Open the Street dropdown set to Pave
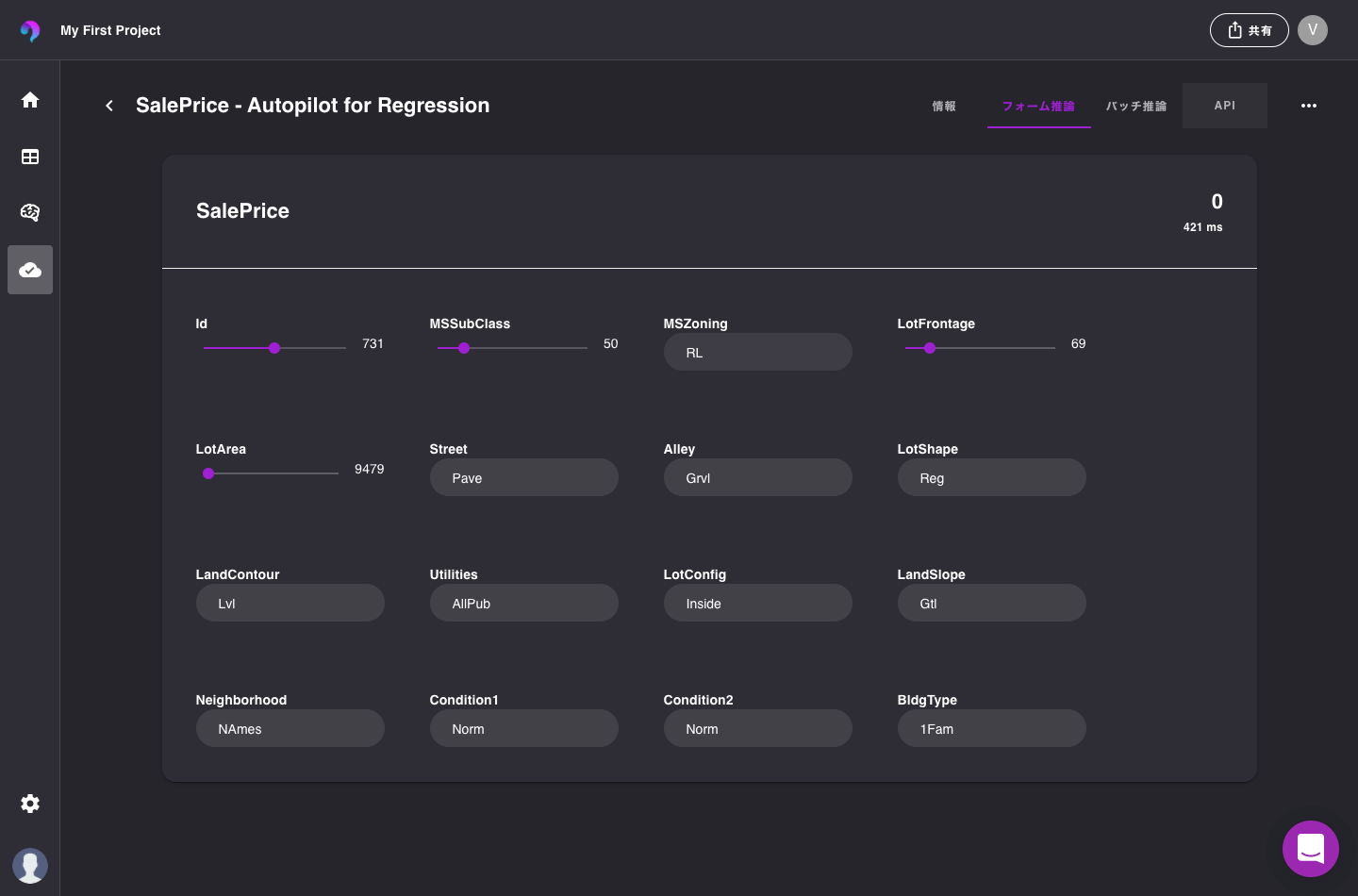 pyautogui.click(x=523, y=478)
